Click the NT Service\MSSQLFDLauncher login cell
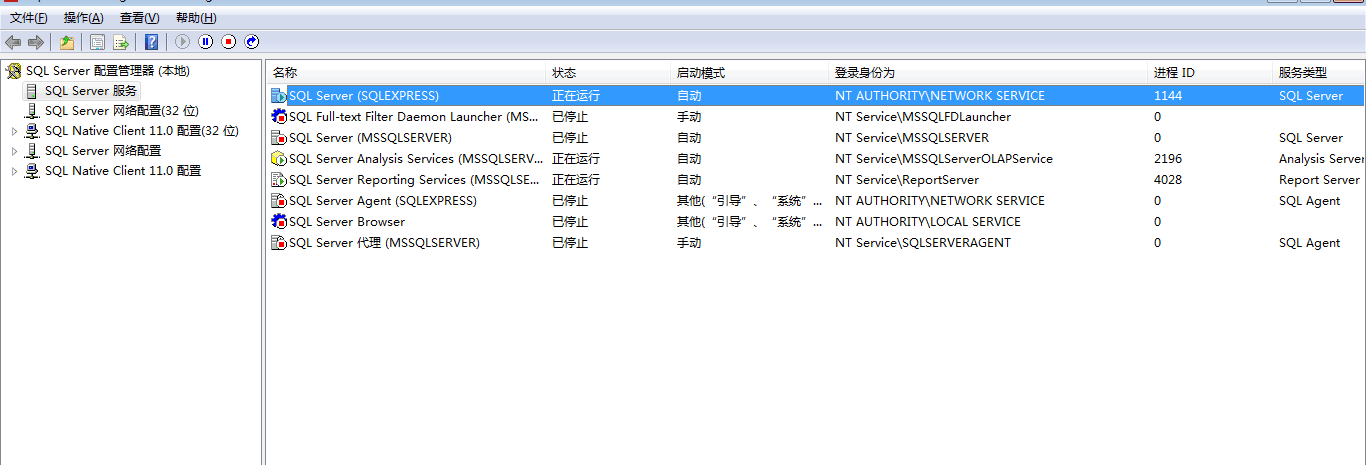The width and height of the screenshot is (1366, 465). coord(923,117)
